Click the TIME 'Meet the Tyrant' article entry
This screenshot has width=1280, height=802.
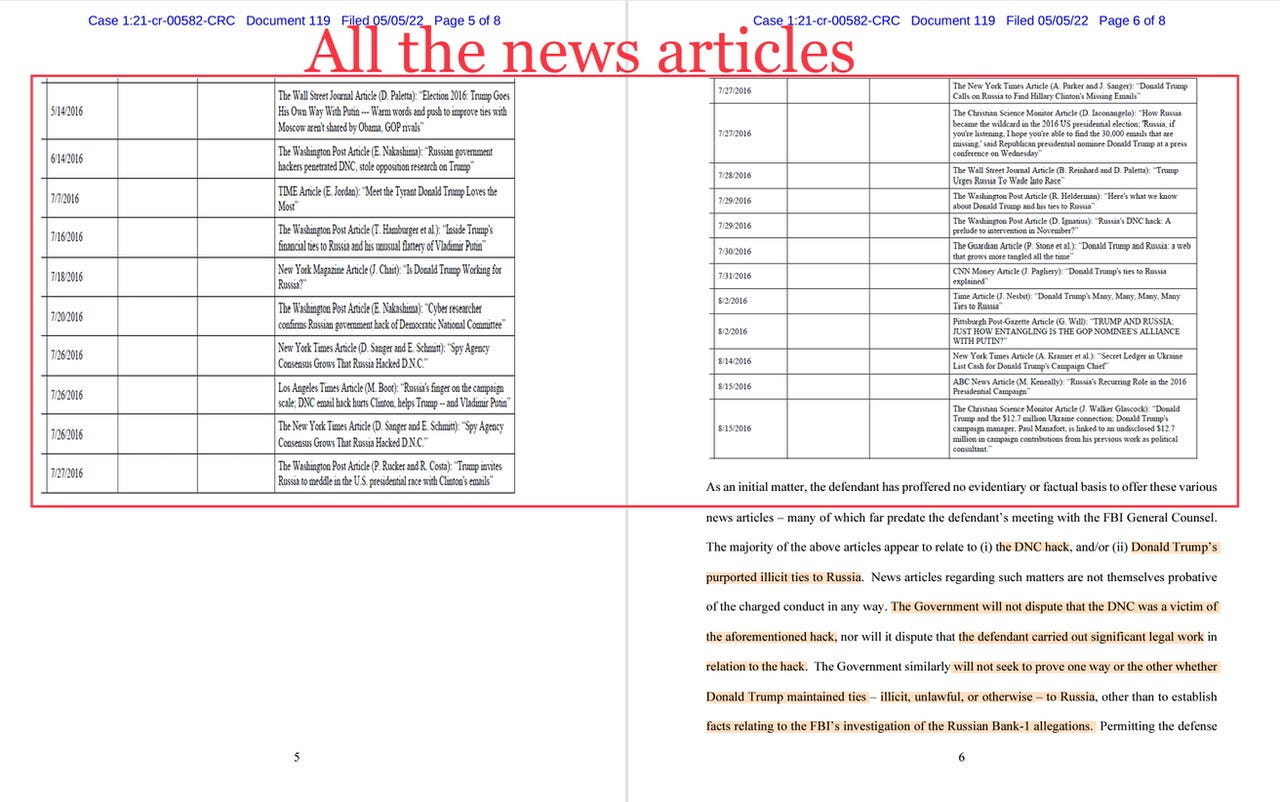[x=394, y=198]
